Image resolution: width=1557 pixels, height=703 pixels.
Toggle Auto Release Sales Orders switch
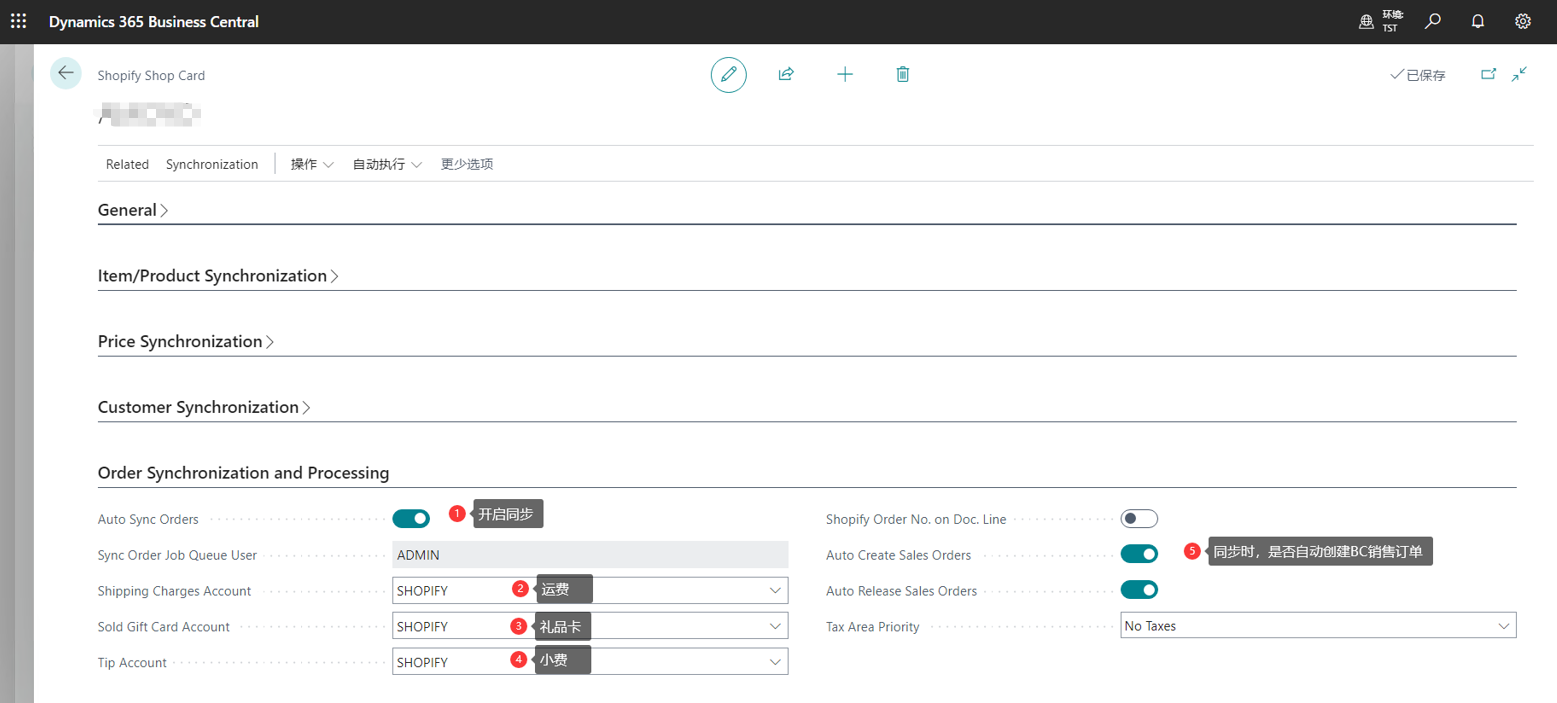(1139, 590)
